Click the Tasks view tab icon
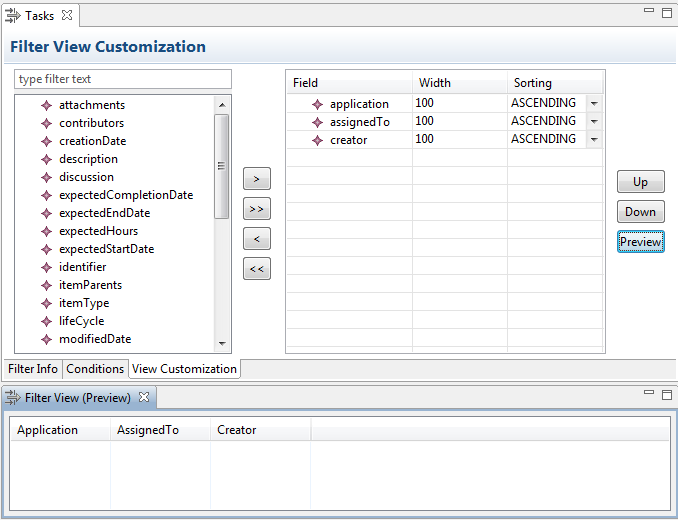 pyautogui.click(x=14, y=15)
